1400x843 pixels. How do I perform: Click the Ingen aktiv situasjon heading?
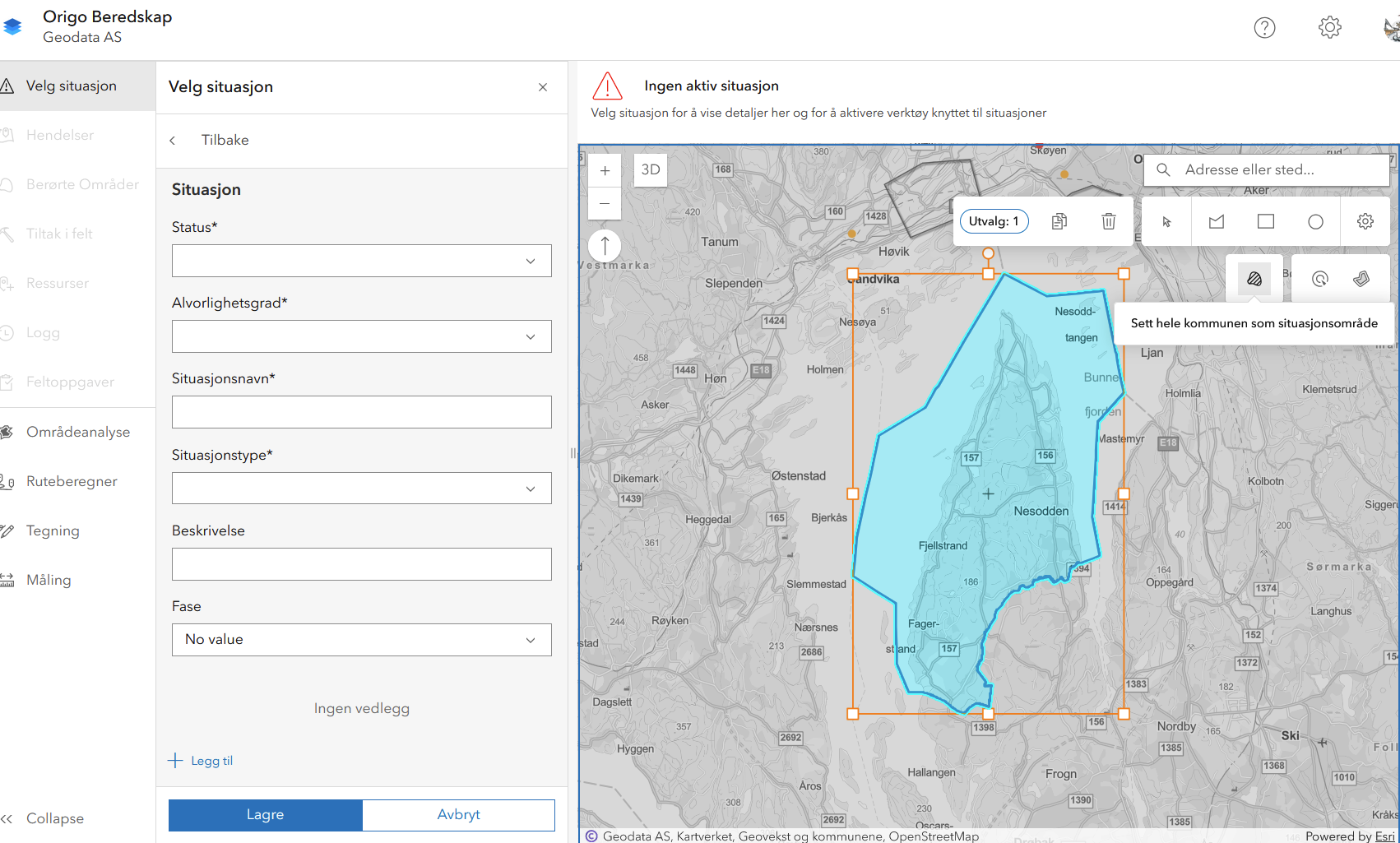712,86
